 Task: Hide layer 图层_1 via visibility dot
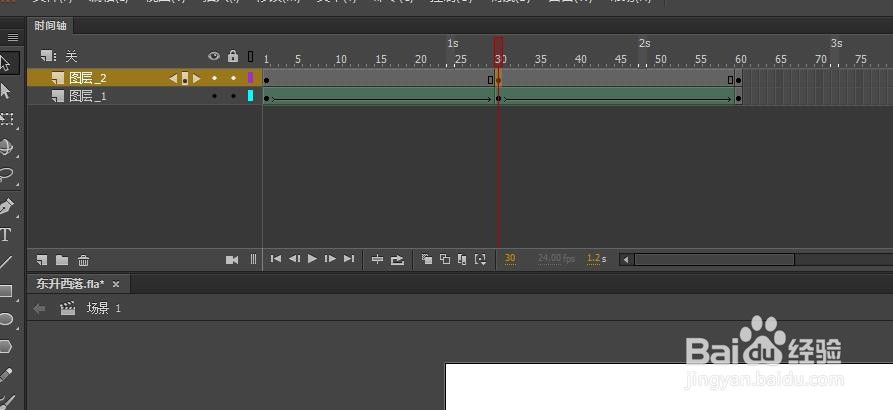click(x=214, y=96)
